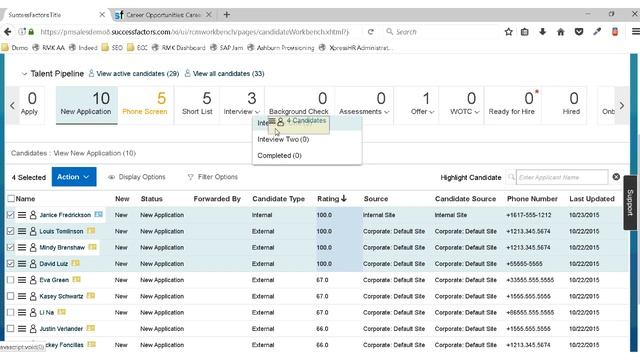Image resolution: width=640 pixels, height=360 pixels.
Task: Open Filter Options
Action: 213,177
